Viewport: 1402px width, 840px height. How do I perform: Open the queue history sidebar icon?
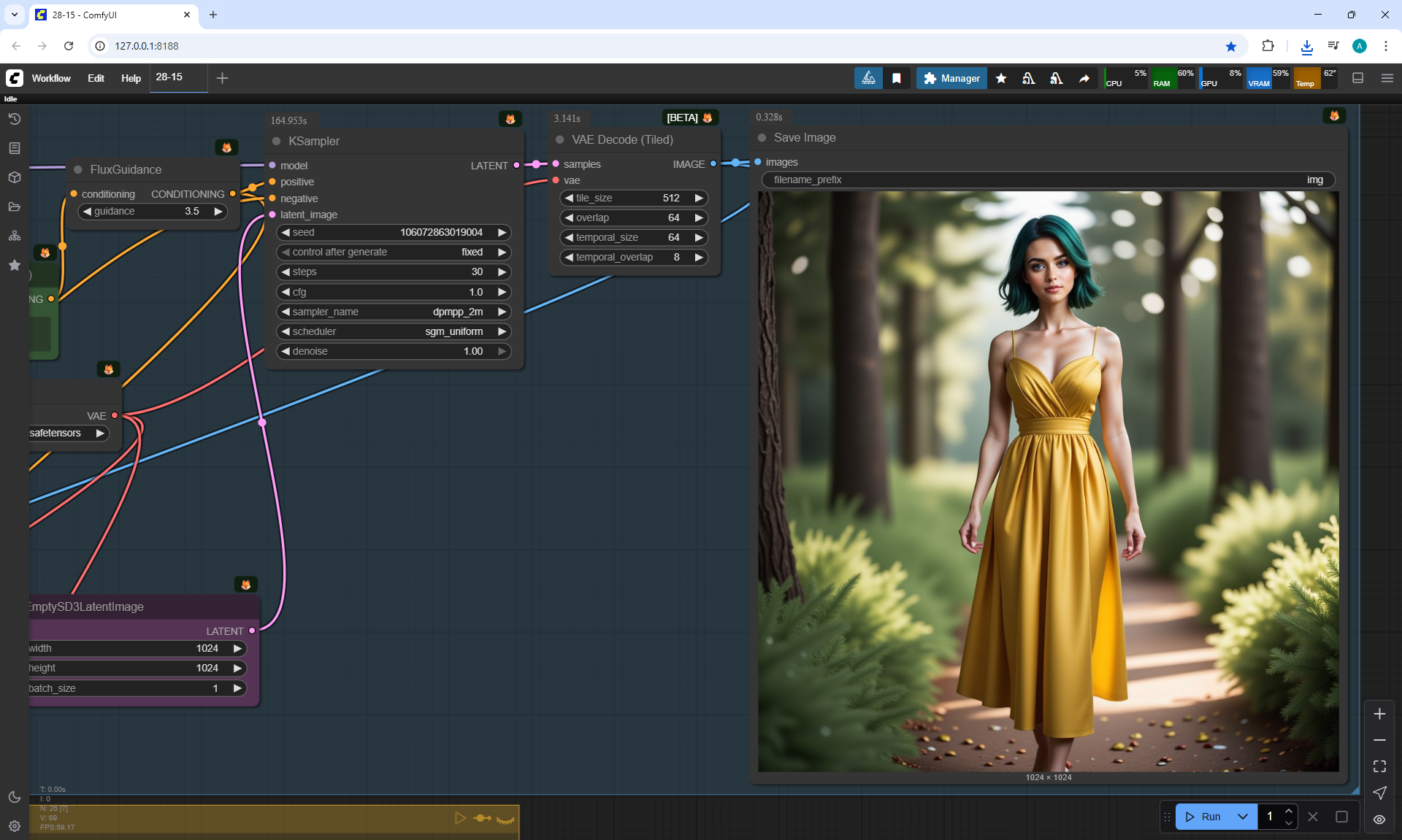[14, 119]
